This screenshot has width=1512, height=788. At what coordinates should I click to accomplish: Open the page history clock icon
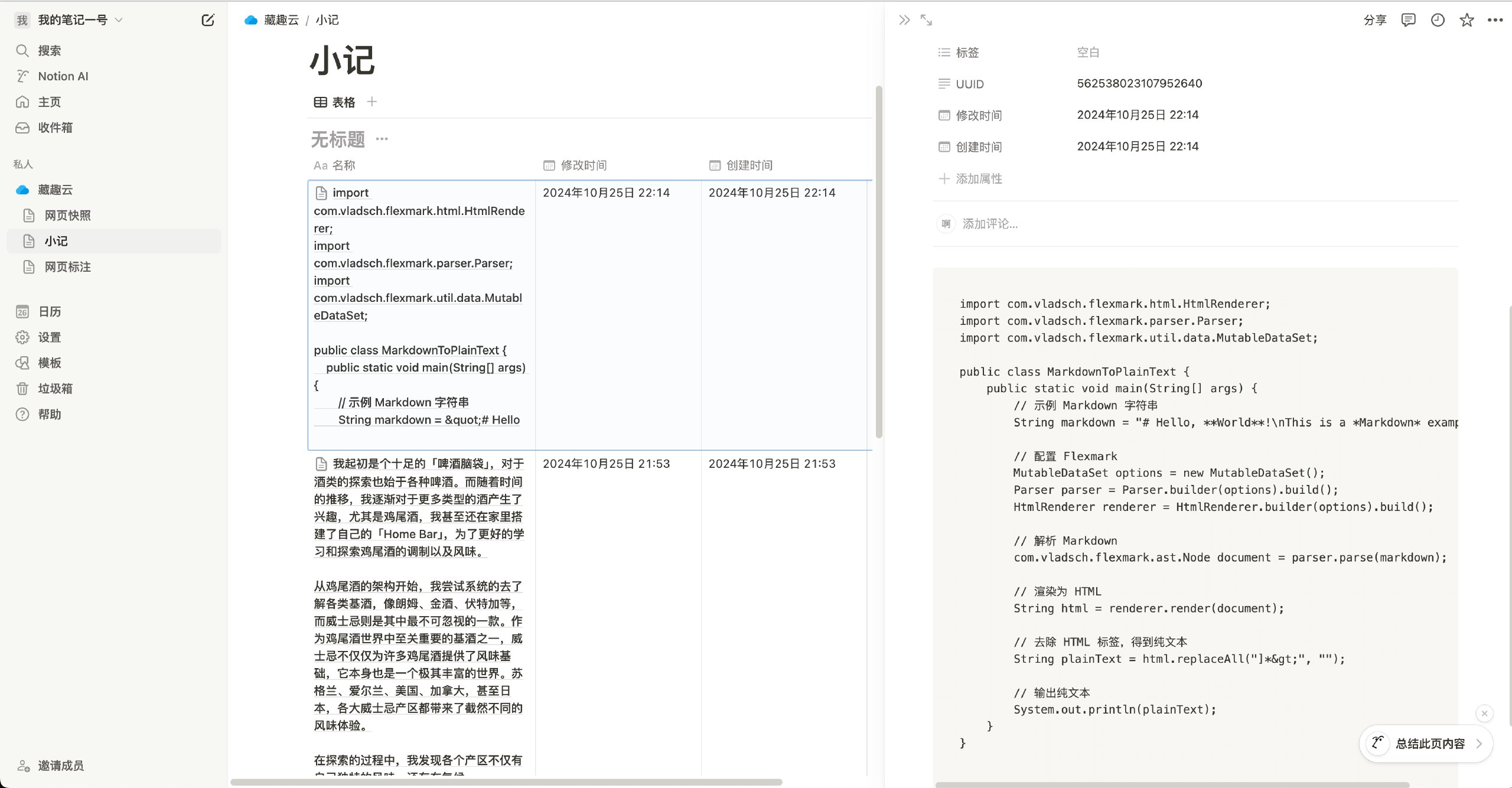click(1438, 20)
